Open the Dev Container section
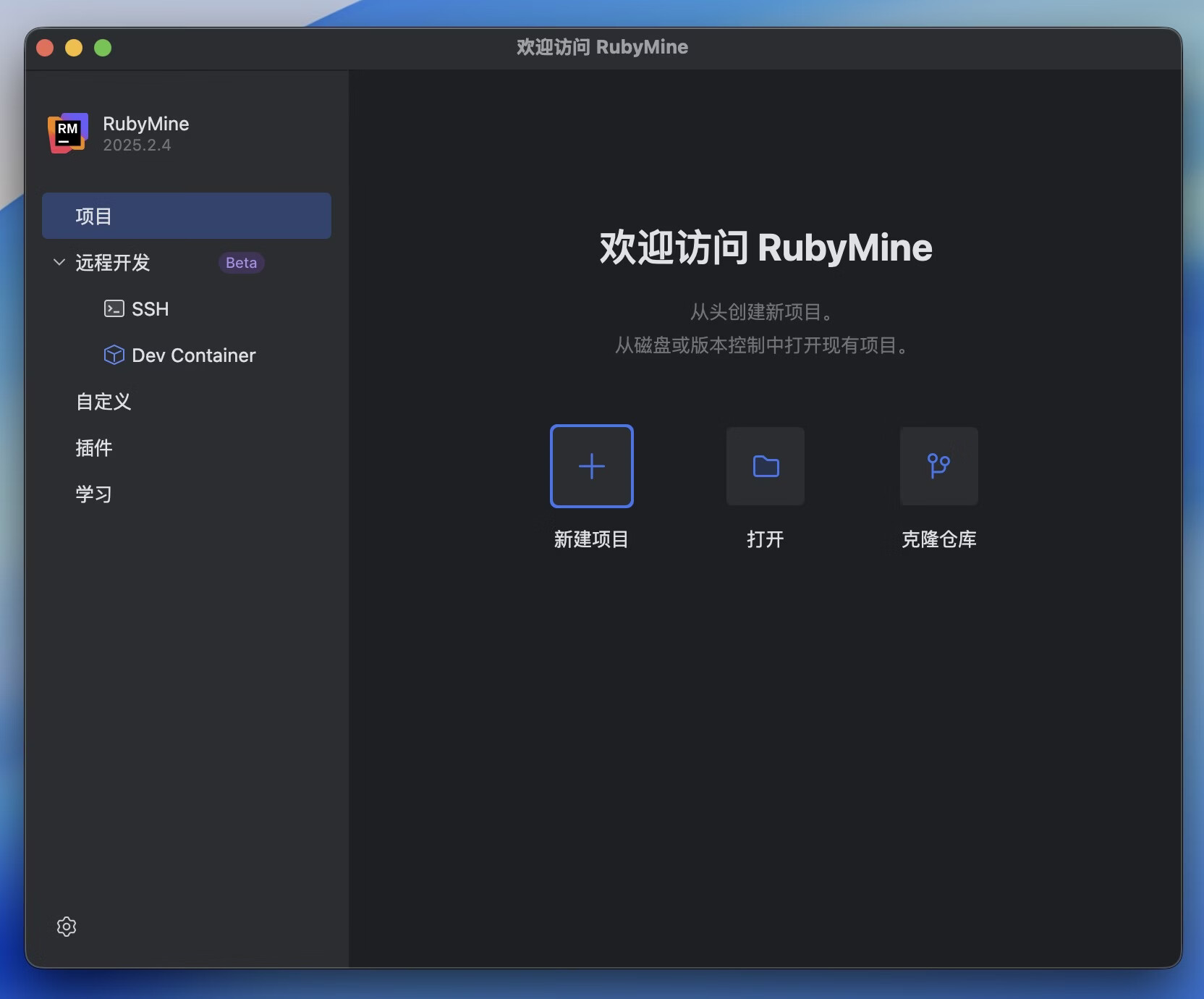The width and height of the screenshot is (1204, 999). click(x=194, y=355)
